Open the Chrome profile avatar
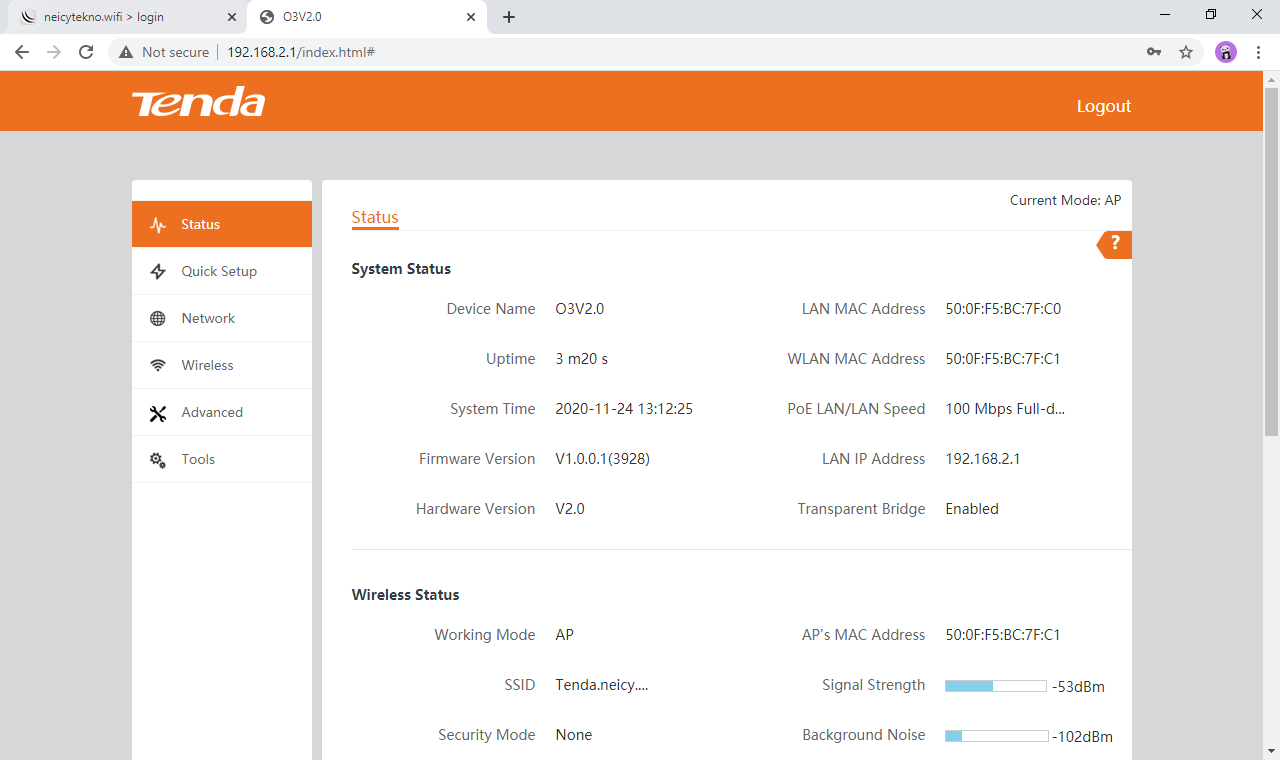Screen dimensions: 1280x760 pyautogui.click(x=1226, y=52)
